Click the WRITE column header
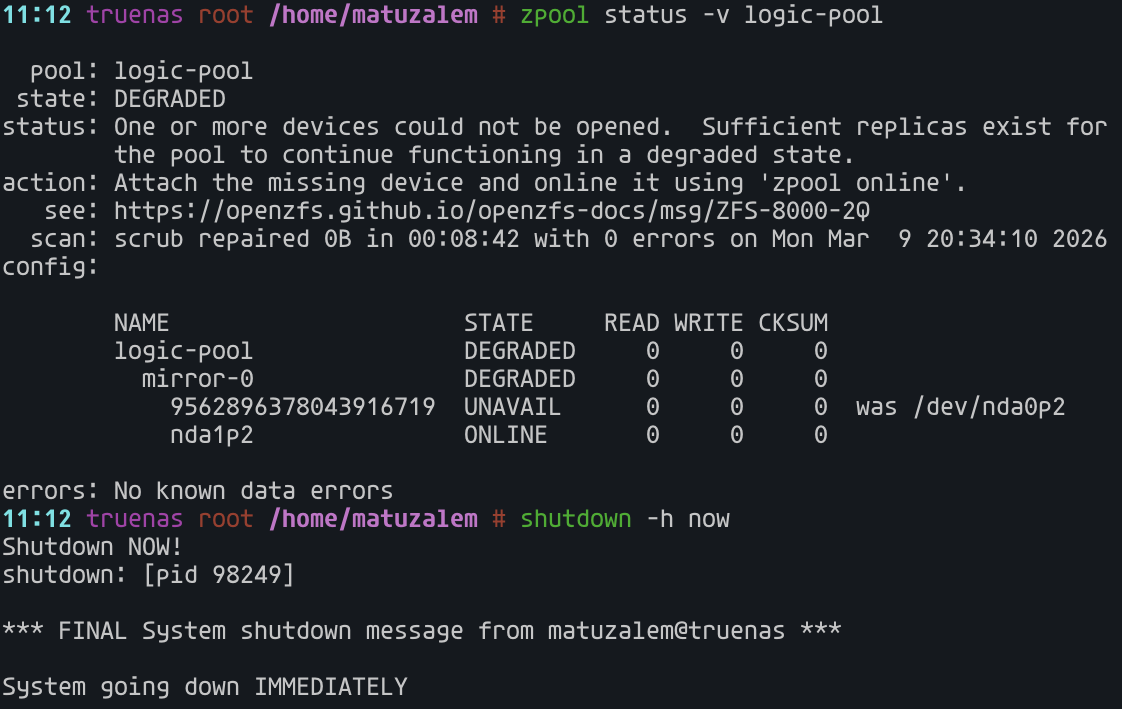This screenshot has height=709, width=1122. (708, 323)
